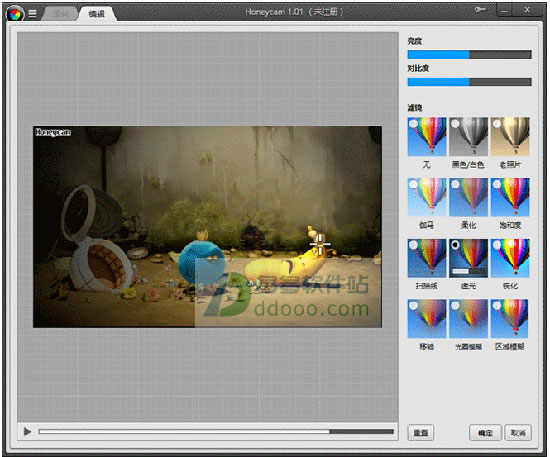Open the hamburger menu
The height and width of the screenshot is (457, 550).
click(x=32, y=14)
